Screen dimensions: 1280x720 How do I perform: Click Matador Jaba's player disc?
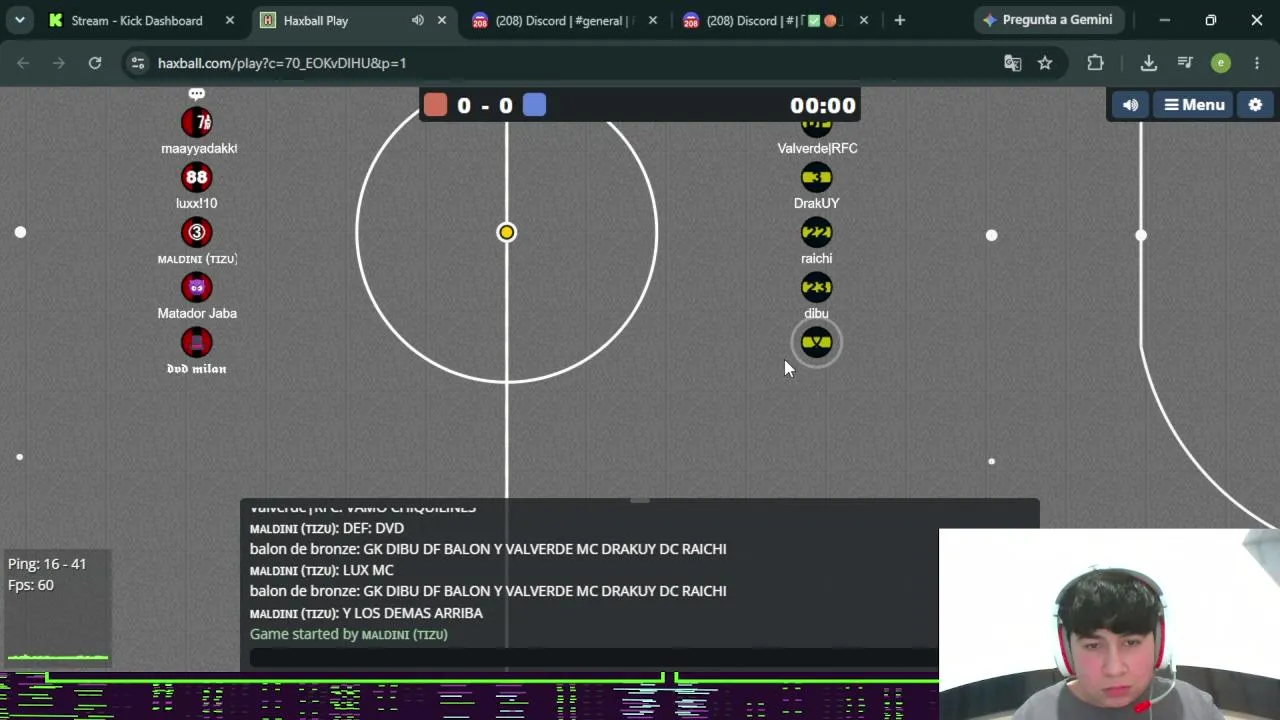pyautogui.click(x=197, y=288)
